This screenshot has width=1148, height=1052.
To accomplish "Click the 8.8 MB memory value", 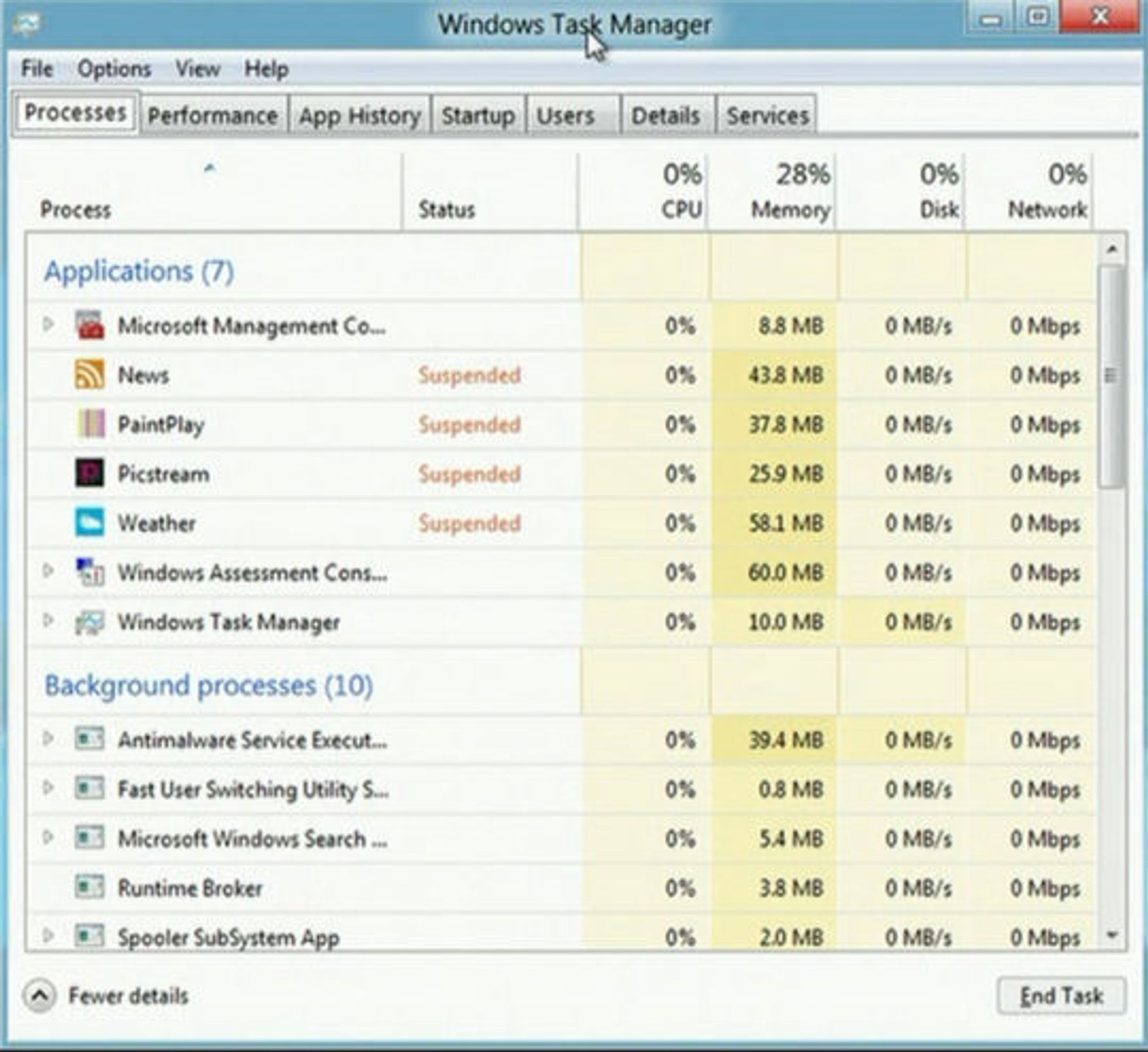I will tap(791, 325).
